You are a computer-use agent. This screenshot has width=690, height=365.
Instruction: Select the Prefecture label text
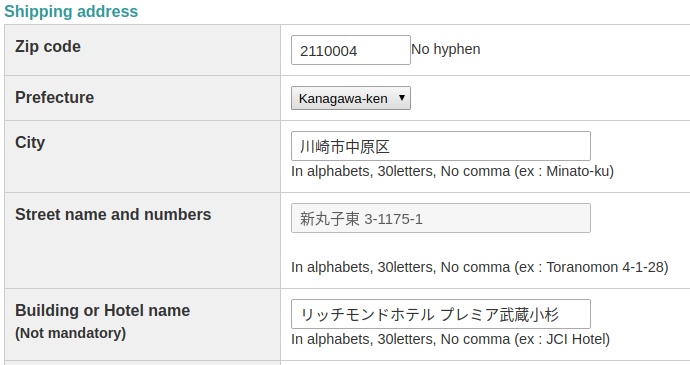pos(55,97)
